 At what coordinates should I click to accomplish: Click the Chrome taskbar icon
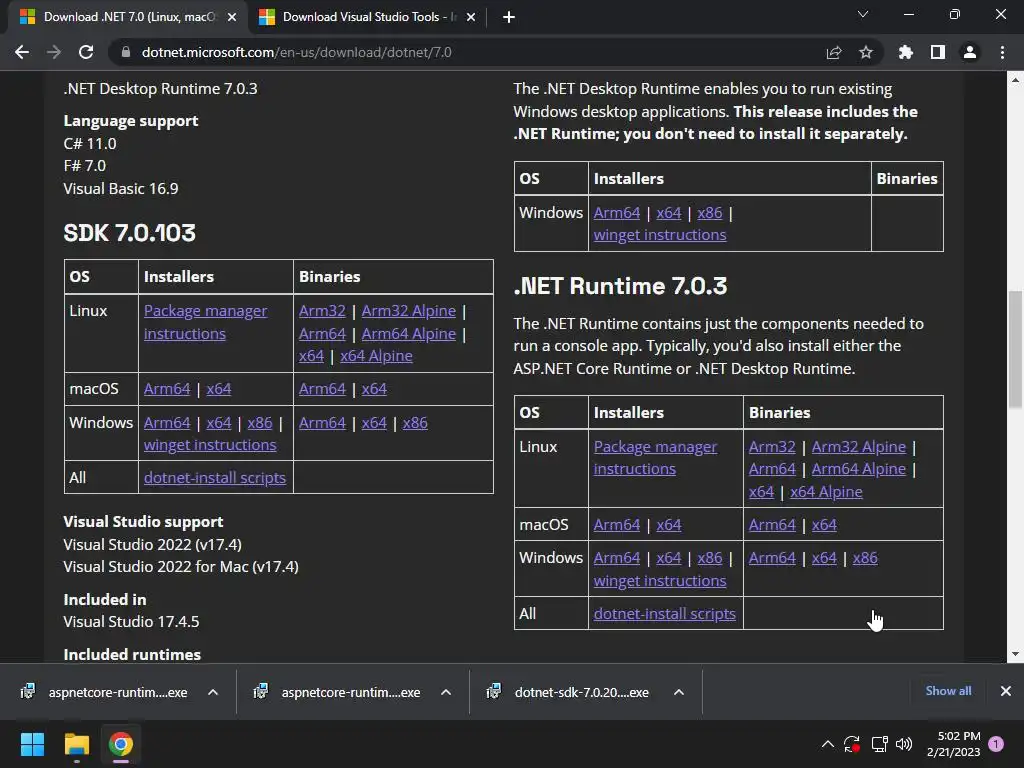tap(121, 744)
